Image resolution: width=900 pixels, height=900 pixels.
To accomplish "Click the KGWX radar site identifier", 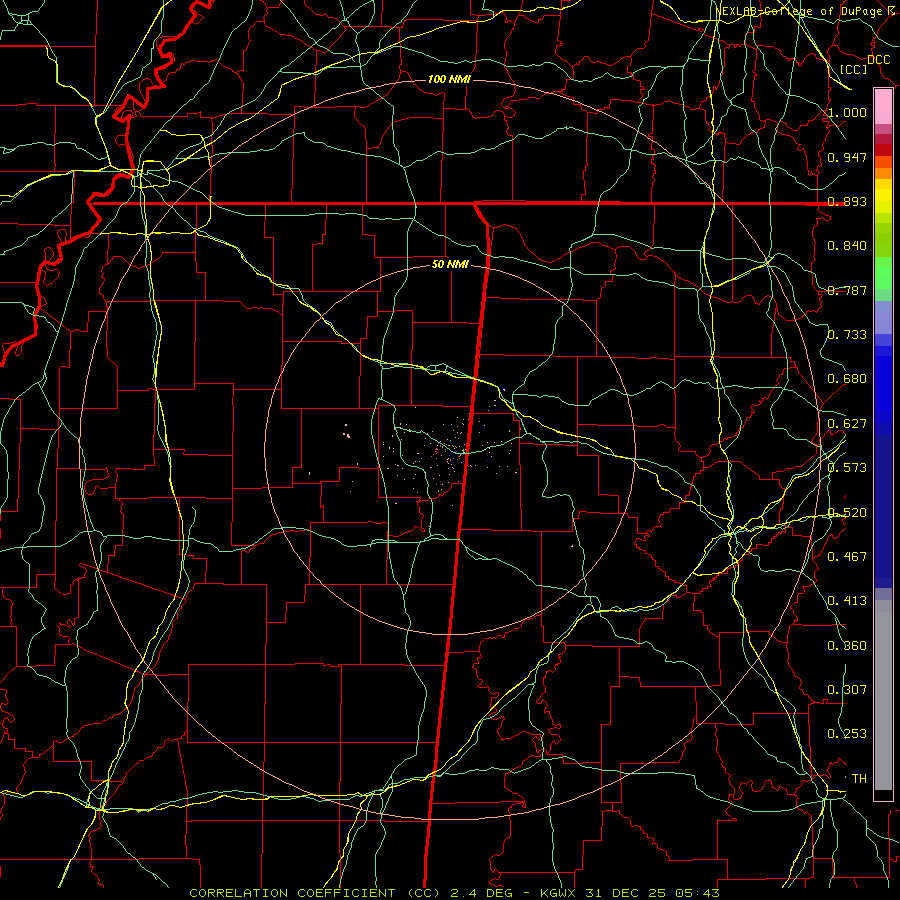I will pyautogui.click(x=559, y=893).
